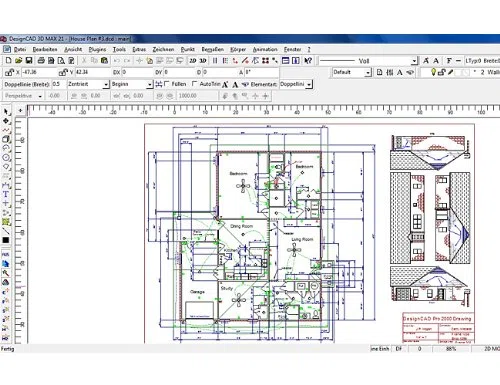Select the arrow selection tool

(6, 111)
